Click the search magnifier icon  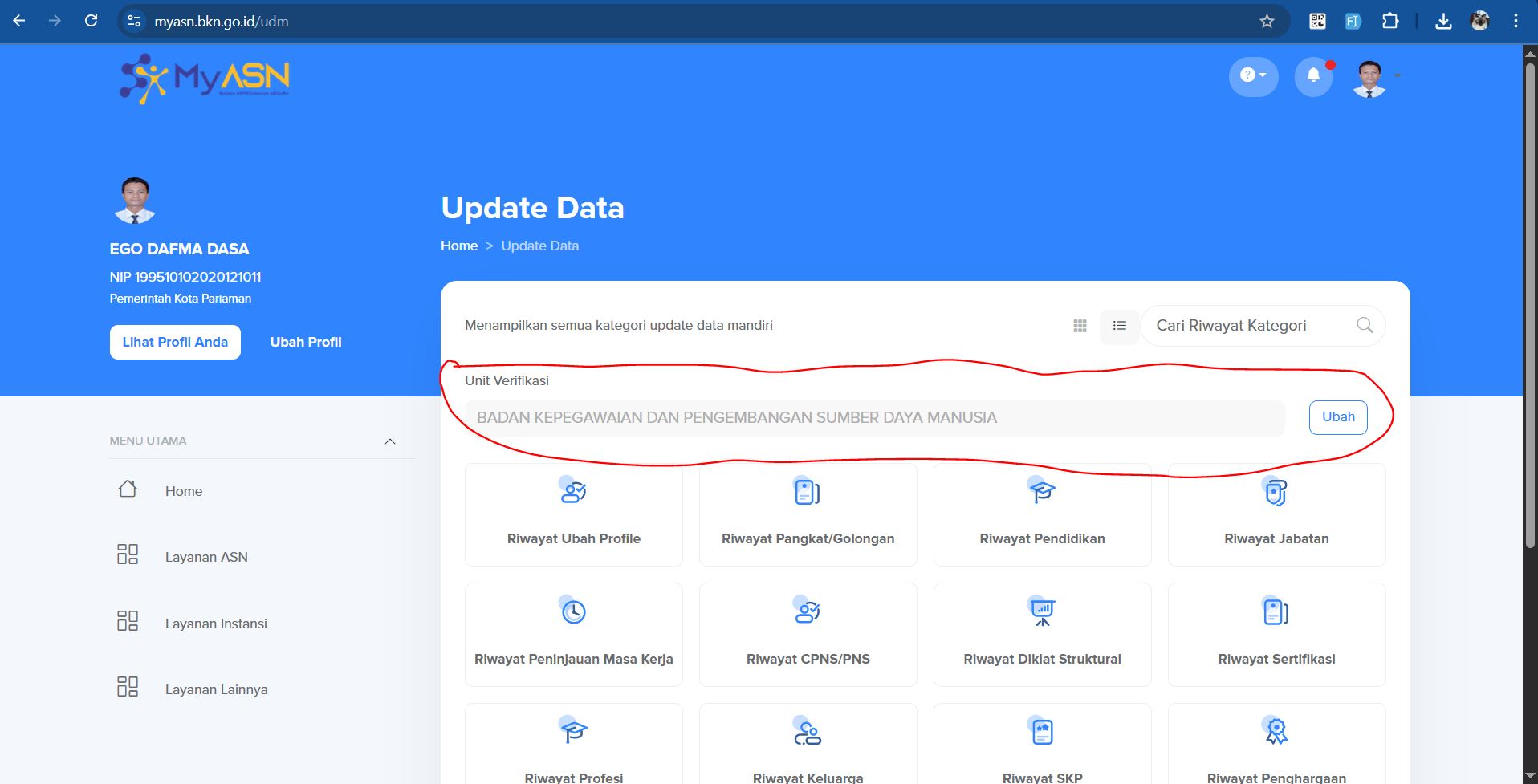point(1365,325)
